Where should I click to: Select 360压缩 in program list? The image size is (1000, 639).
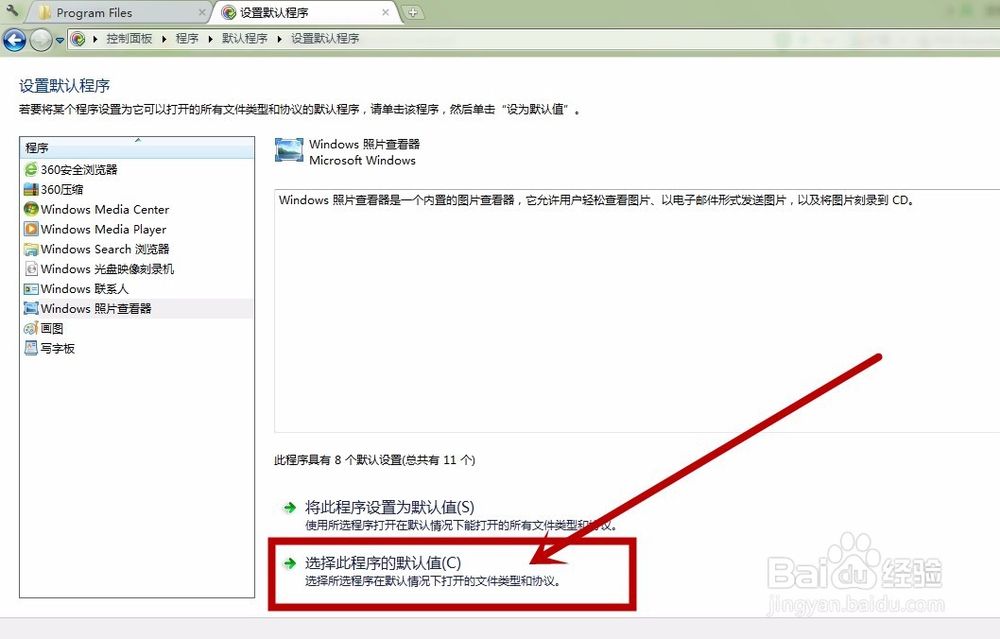pyautogui.click(x=137, y=189)
